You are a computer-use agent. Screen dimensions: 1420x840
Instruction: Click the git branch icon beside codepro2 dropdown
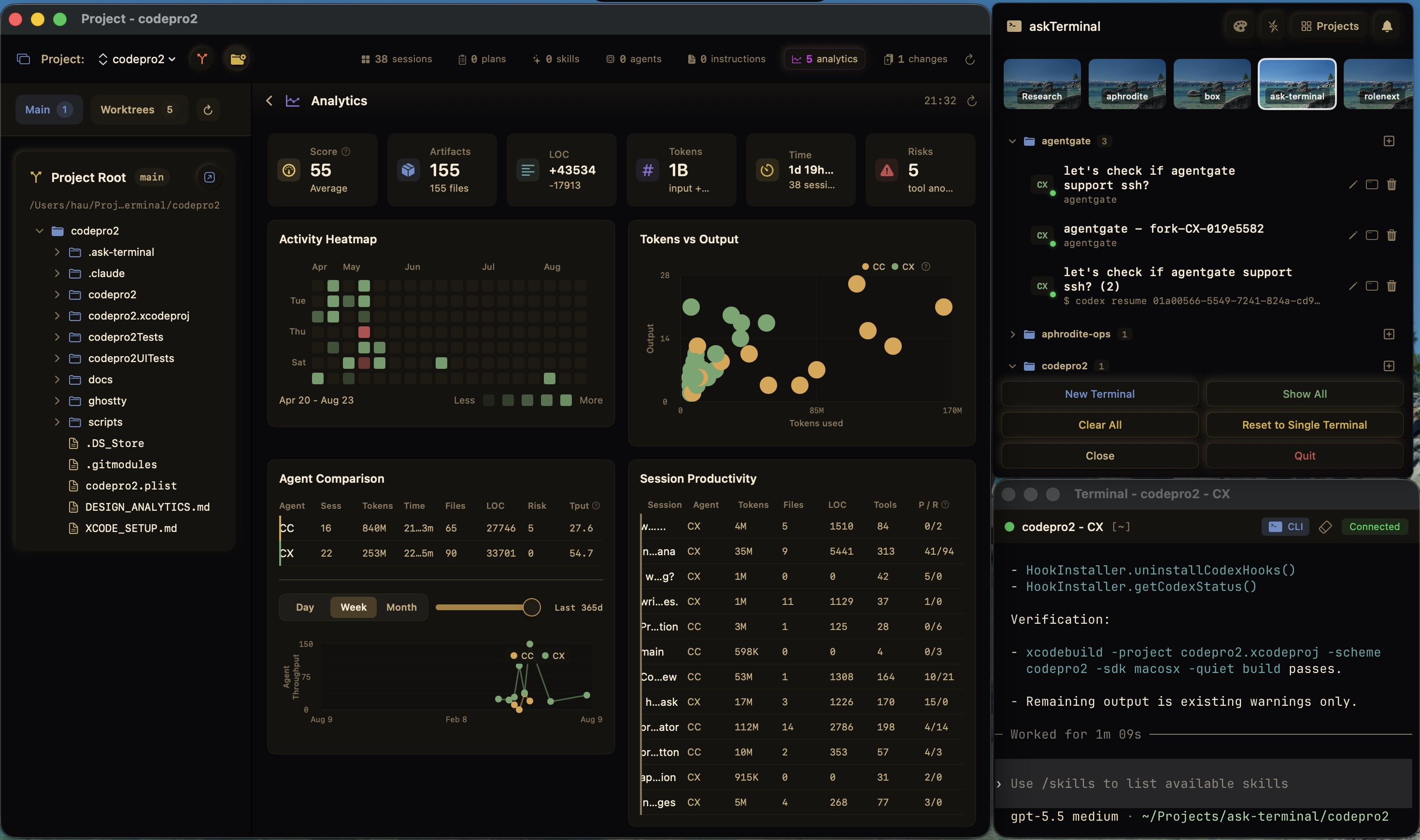(x=202, y=59)
